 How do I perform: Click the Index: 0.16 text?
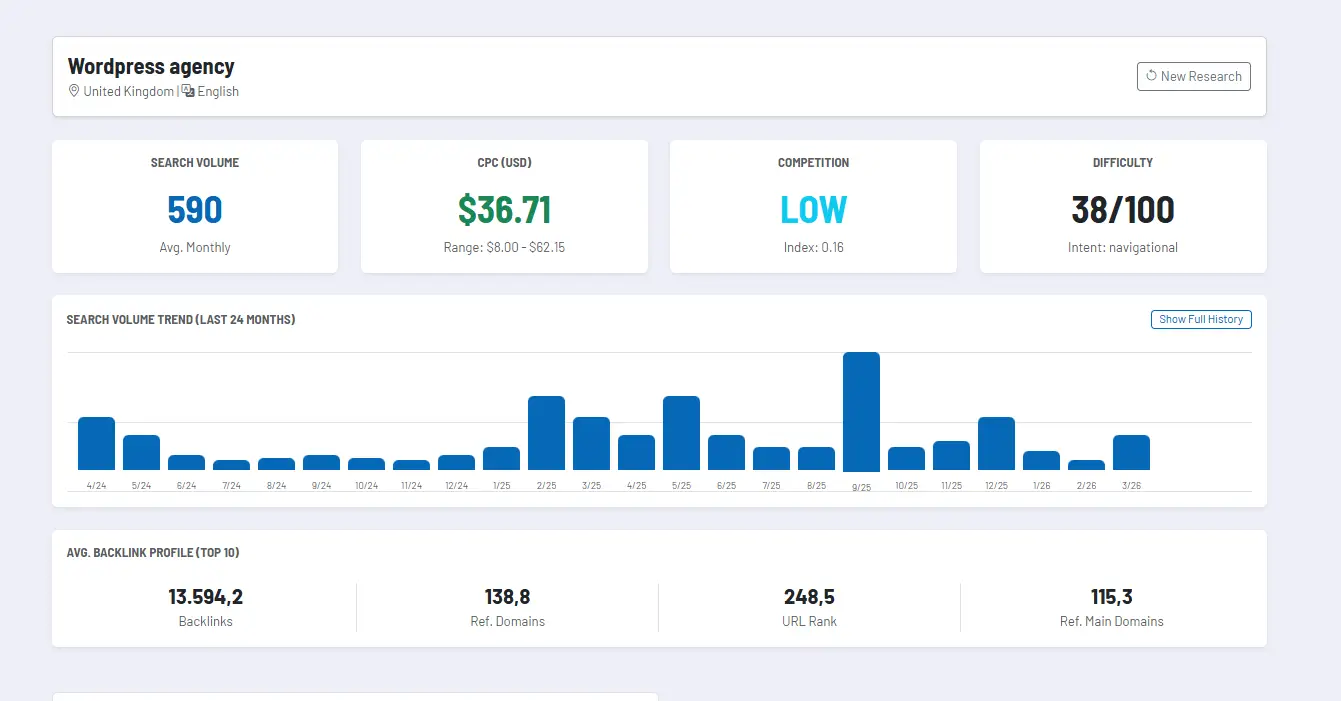(813, 247)
